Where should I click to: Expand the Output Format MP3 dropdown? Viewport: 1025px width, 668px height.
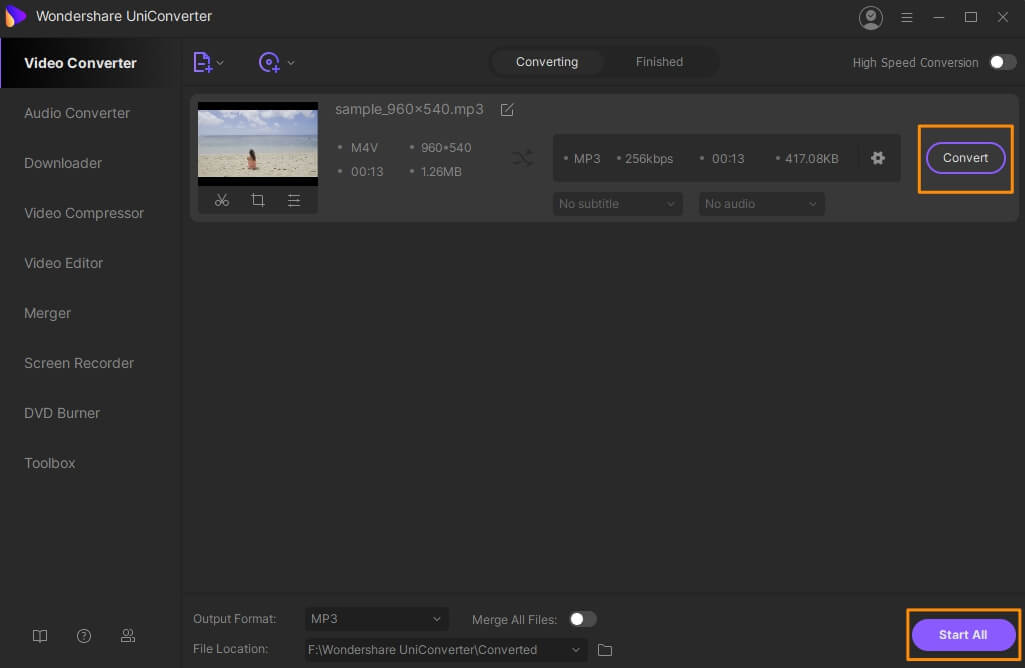click(x=376, y=619)
